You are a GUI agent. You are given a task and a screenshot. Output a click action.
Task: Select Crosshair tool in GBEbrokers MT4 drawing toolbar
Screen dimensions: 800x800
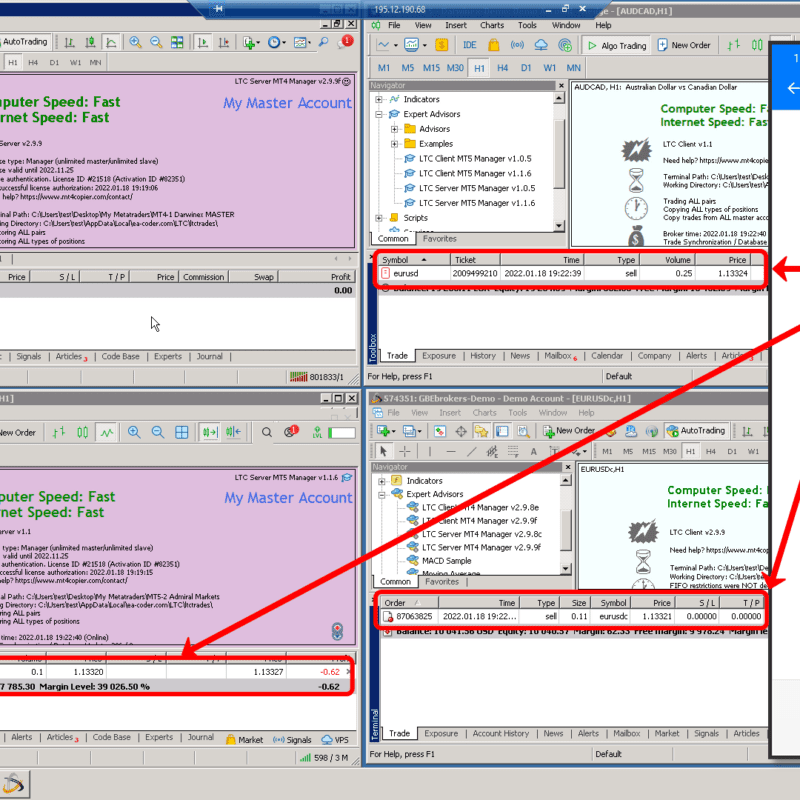(405, 452)
